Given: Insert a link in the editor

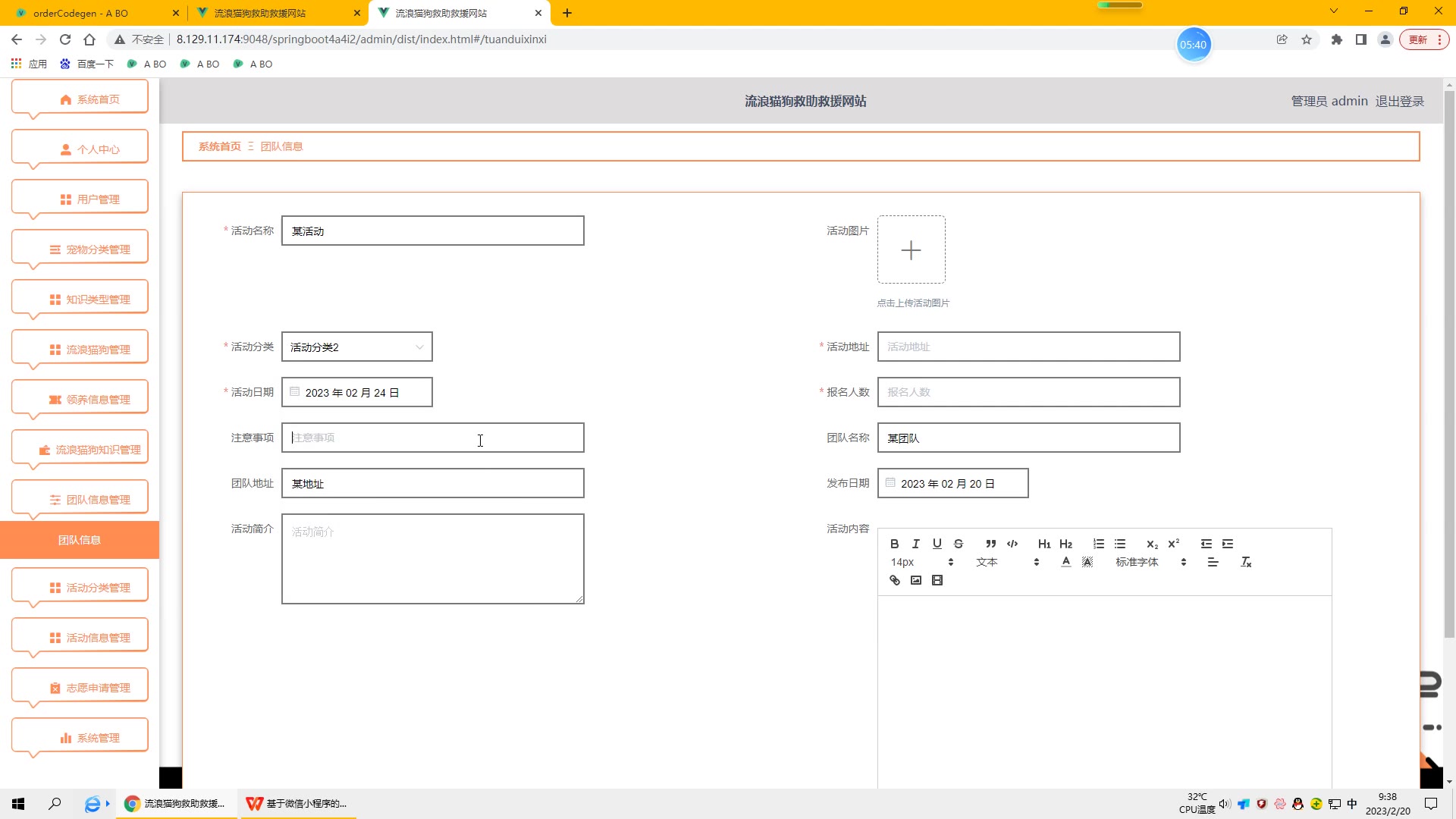Looking at the screenshot, I should pyautogui.click(x=895, y=580).
